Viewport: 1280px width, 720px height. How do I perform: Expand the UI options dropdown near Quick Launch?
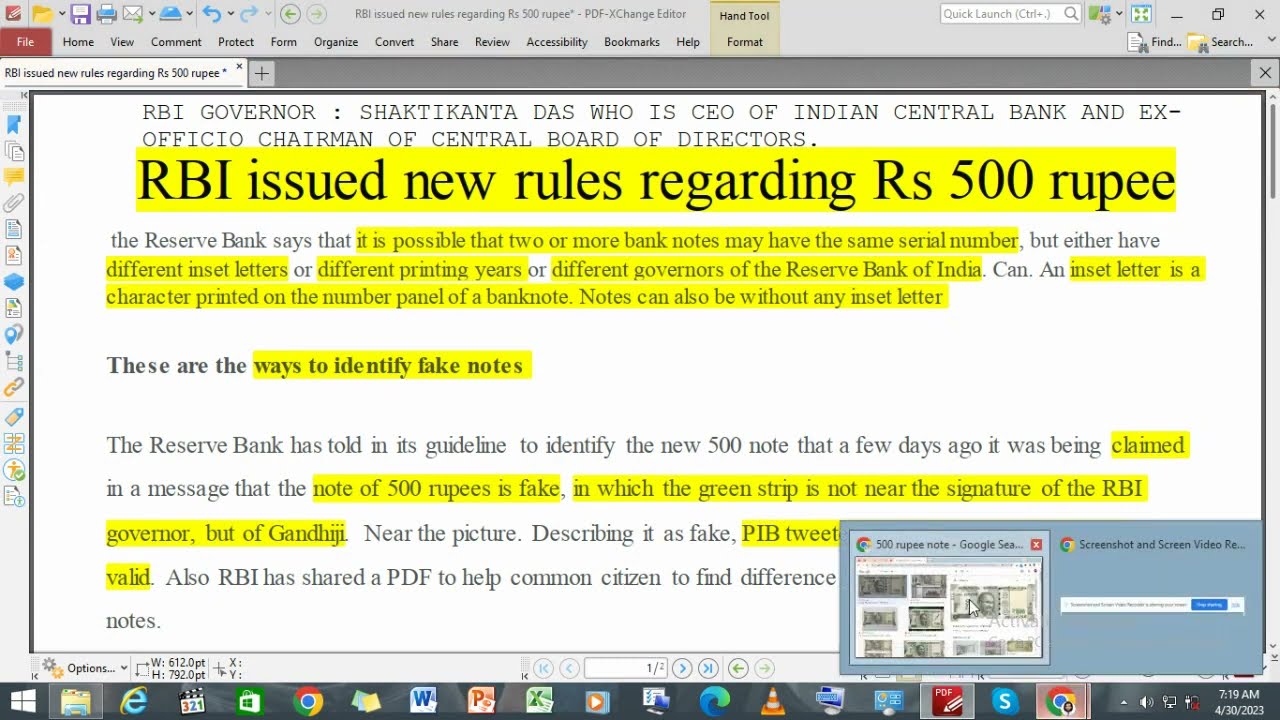1119,14
